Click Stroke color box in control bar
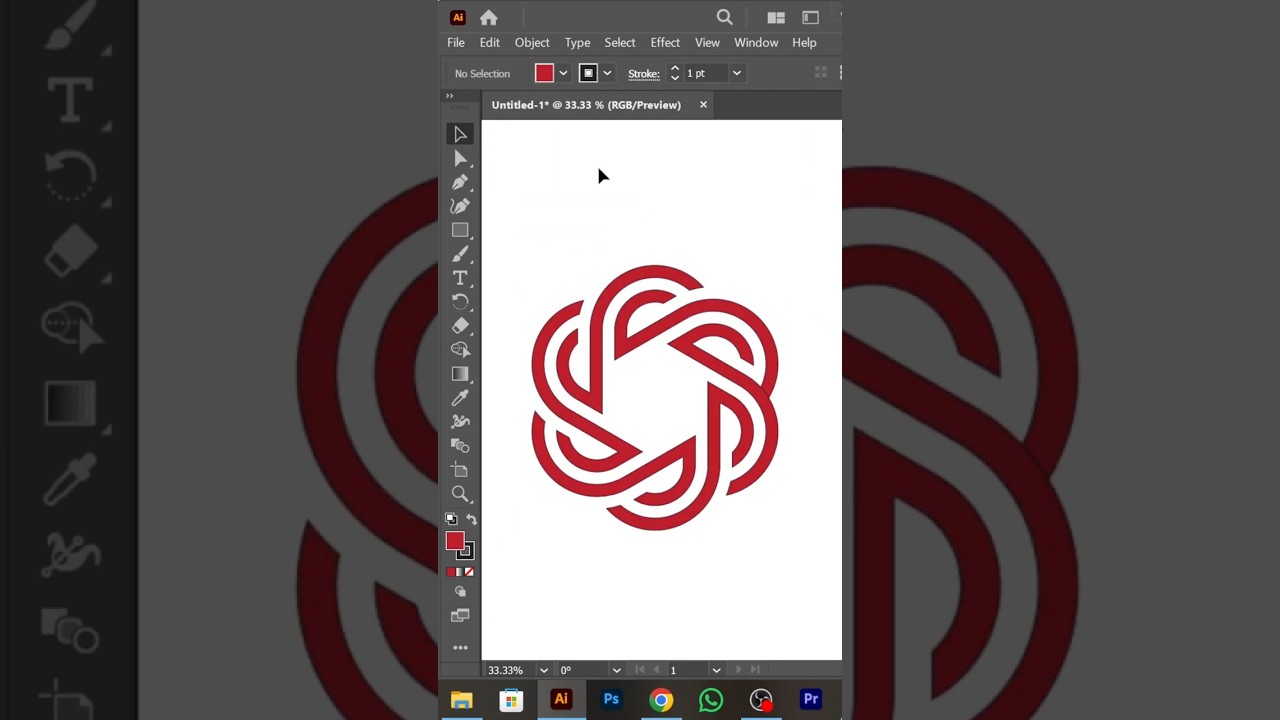This screenshot has height=720, width=1280. (x=588, y=73)
